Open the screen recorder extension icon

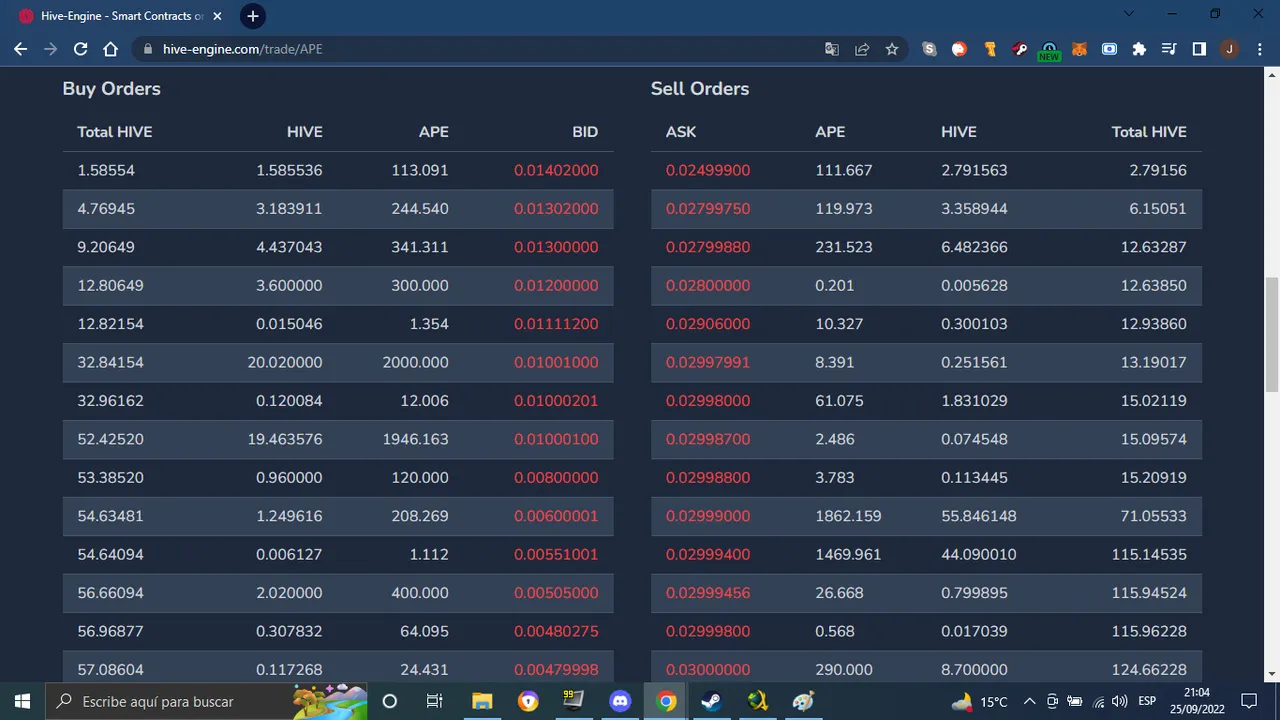point(1110,49)
